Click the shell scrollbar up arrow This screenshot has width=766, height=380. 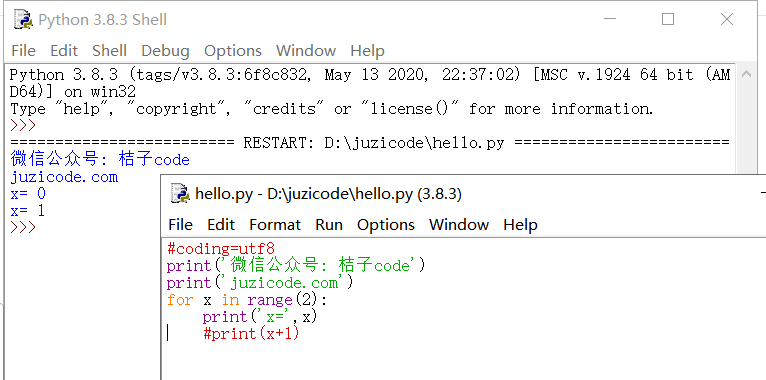pos(745,74)
